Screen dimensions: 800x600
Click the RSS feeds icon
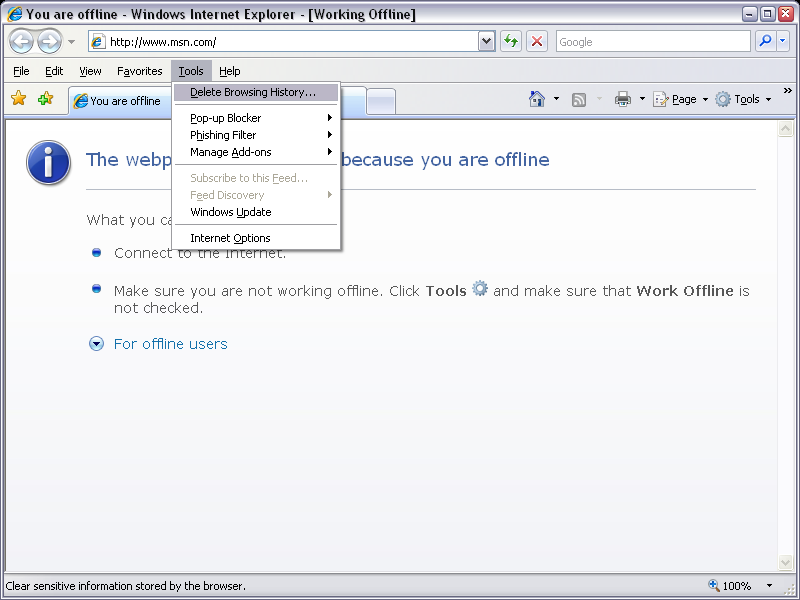coord(579,99)
